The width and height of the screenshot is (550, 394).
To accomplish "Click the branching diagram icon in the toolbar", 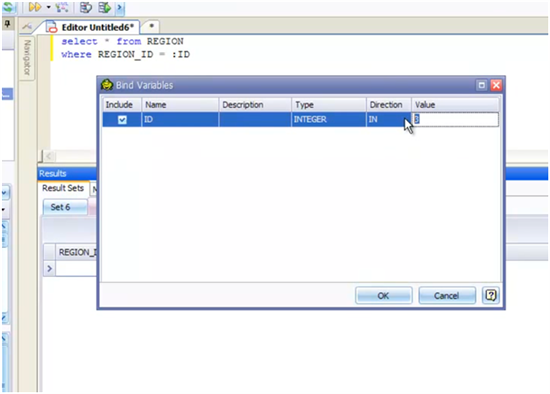I will pos(62,7).
